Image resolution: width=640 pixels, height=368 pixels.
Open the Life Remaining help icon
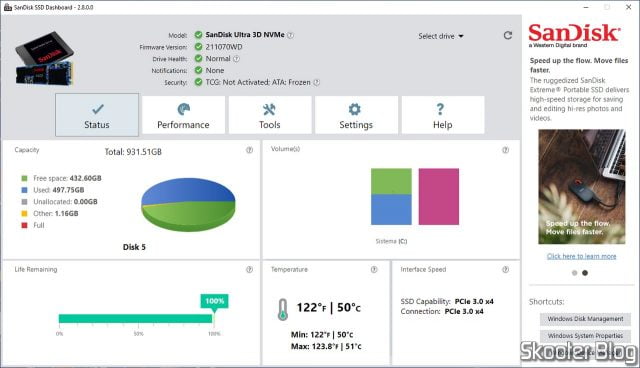(x=249, y=269)
